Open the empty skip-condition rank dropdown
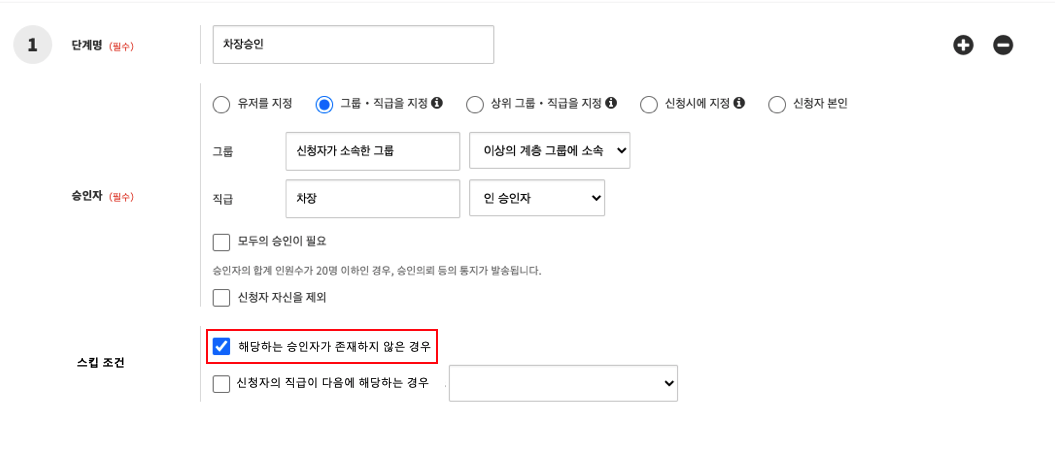This screenshot has width=1055, height=449. pyautogui.click(x=563, y=383)
